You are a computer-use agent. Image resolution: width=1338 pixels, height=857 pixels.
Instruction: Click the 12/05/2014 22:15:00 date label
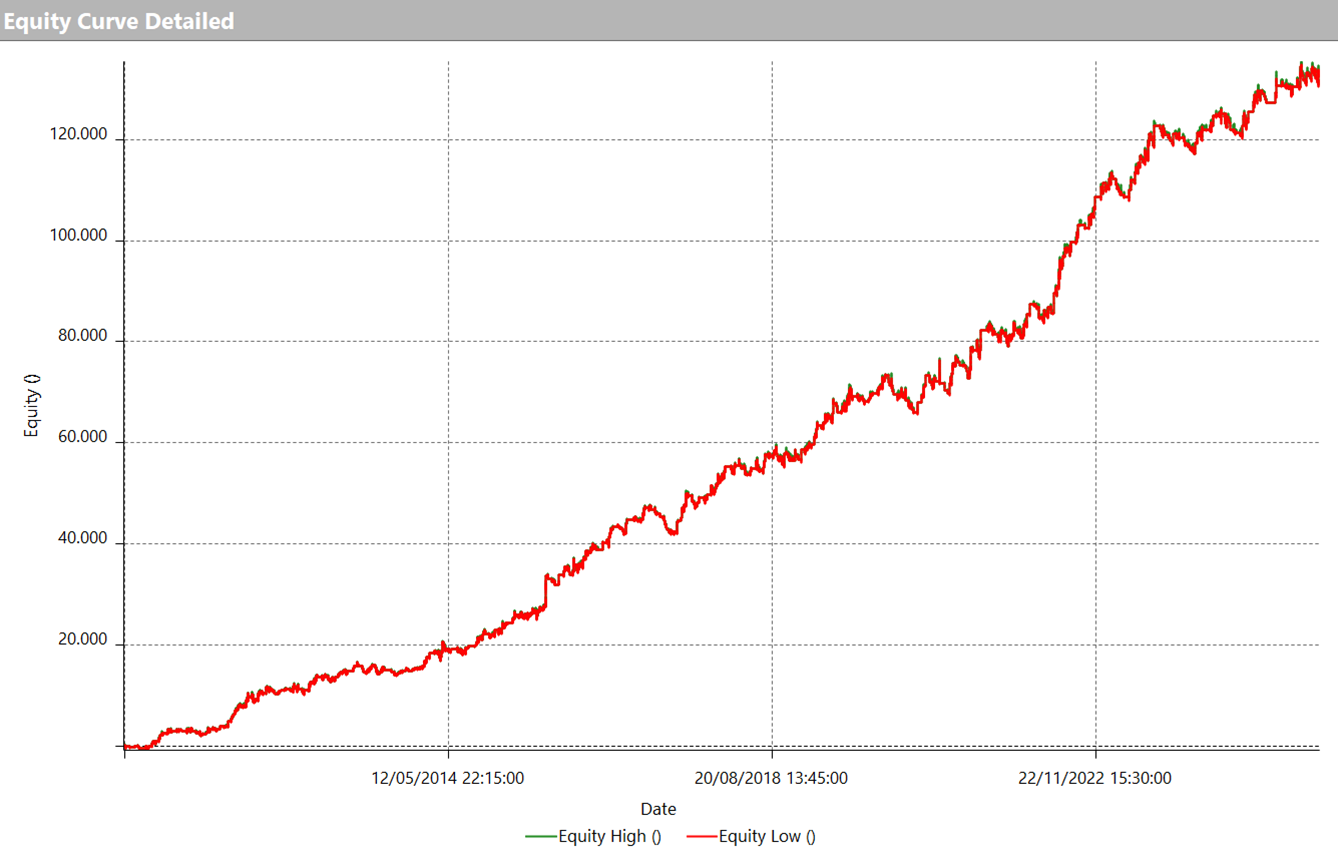tap(448, 778)
